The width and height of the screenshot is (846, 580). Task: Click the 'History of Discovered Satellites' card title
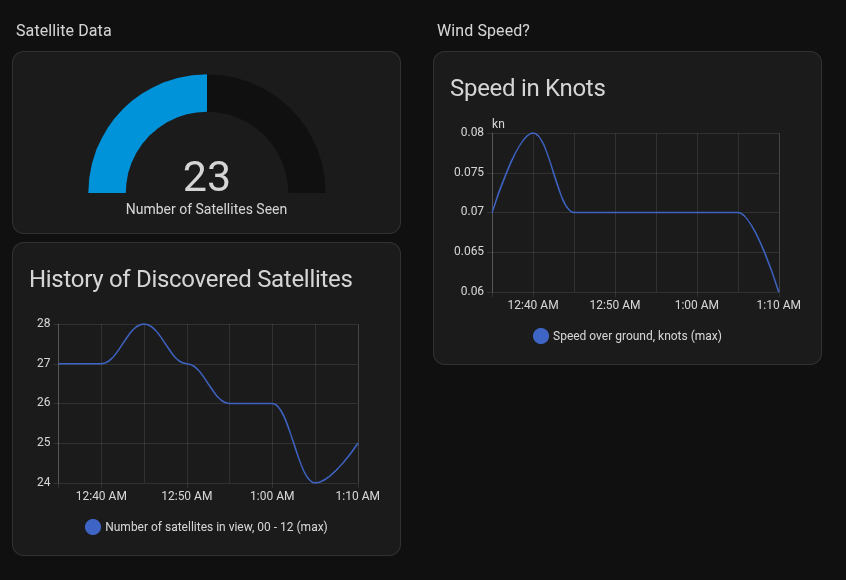pyautogui.click(x=191, y=279)
